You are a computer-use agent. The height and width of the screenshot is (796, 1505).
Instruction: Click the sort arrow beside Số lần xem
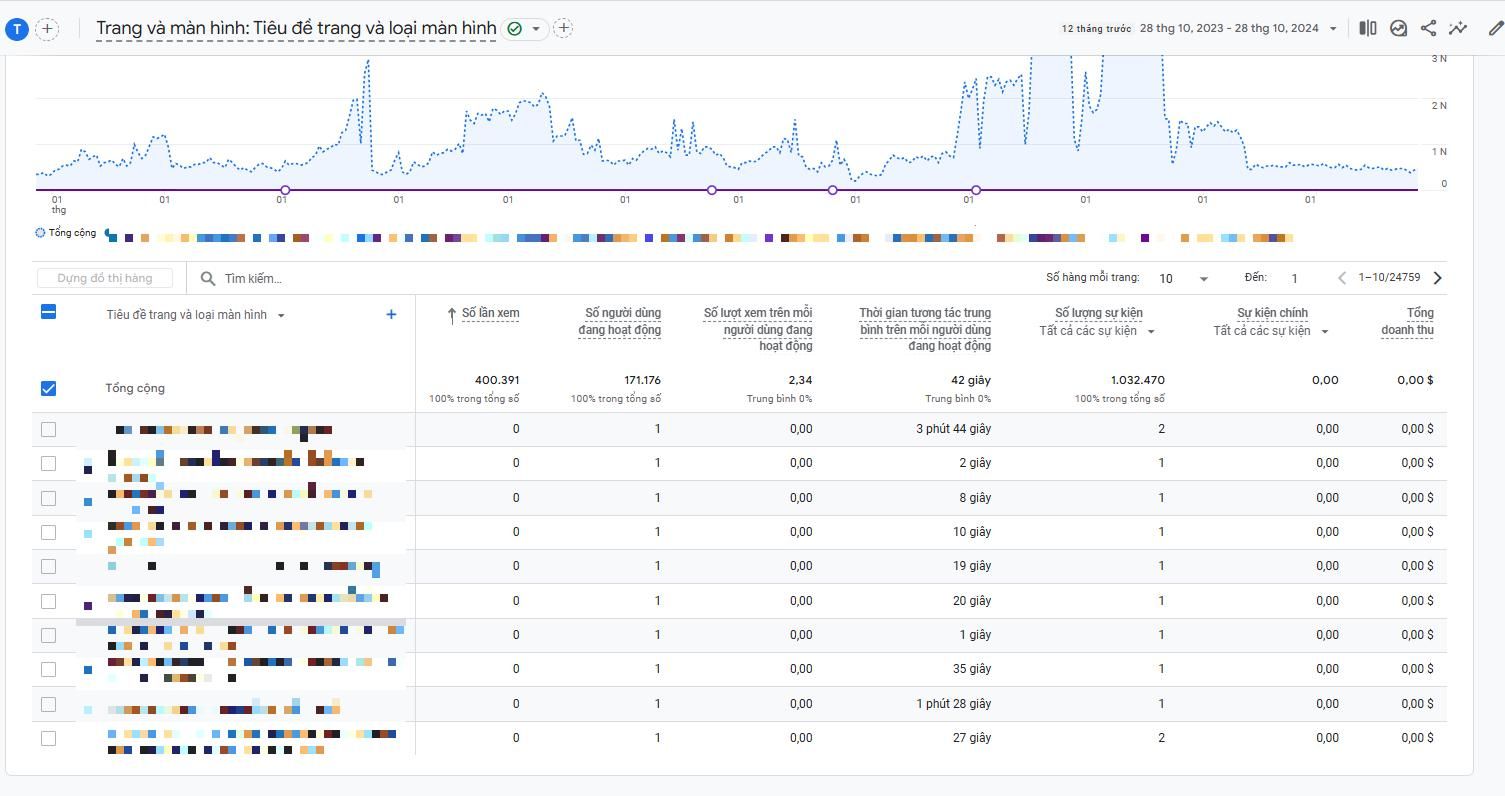(452, 315)
